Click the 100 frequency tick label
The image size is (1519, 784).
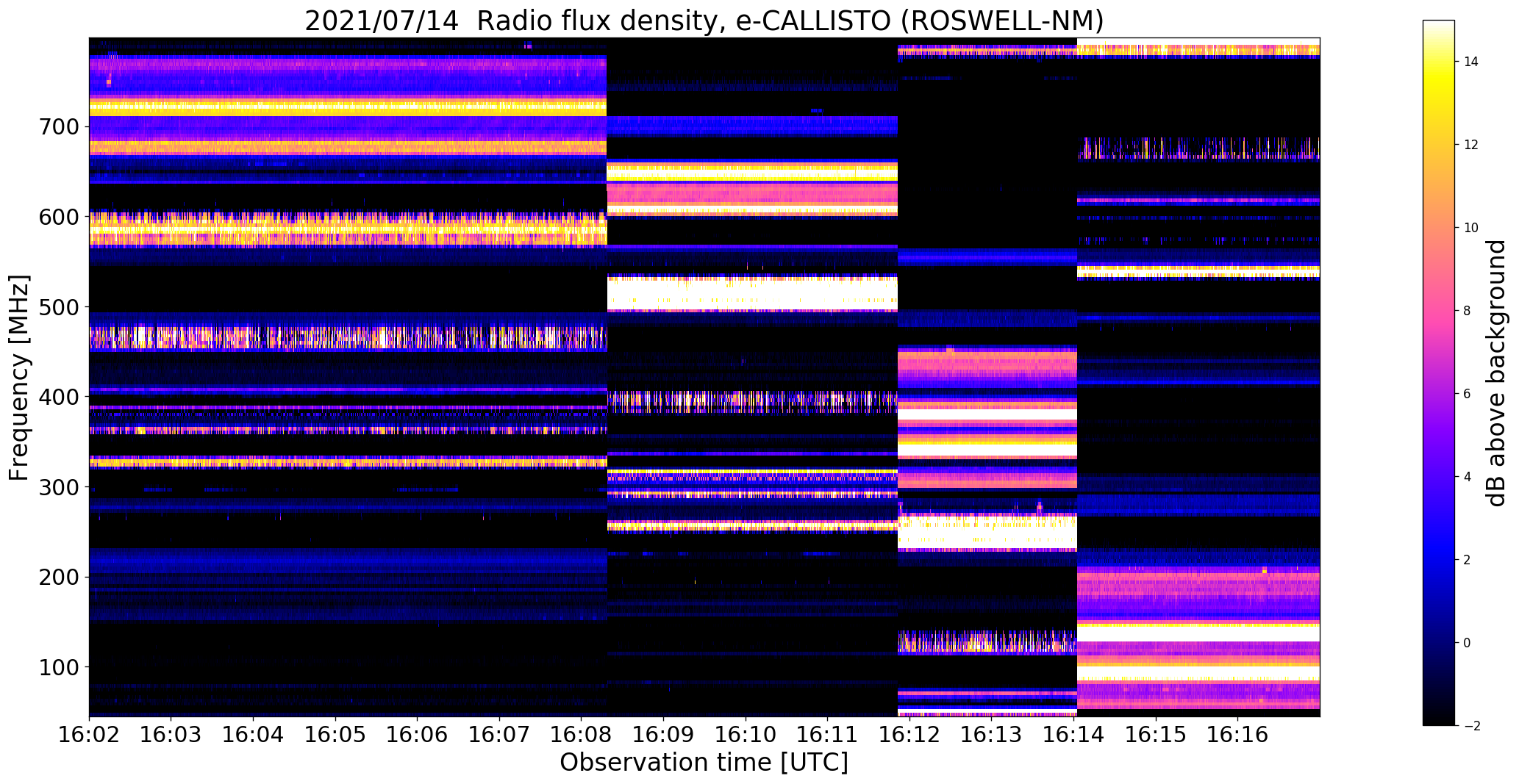57,667
